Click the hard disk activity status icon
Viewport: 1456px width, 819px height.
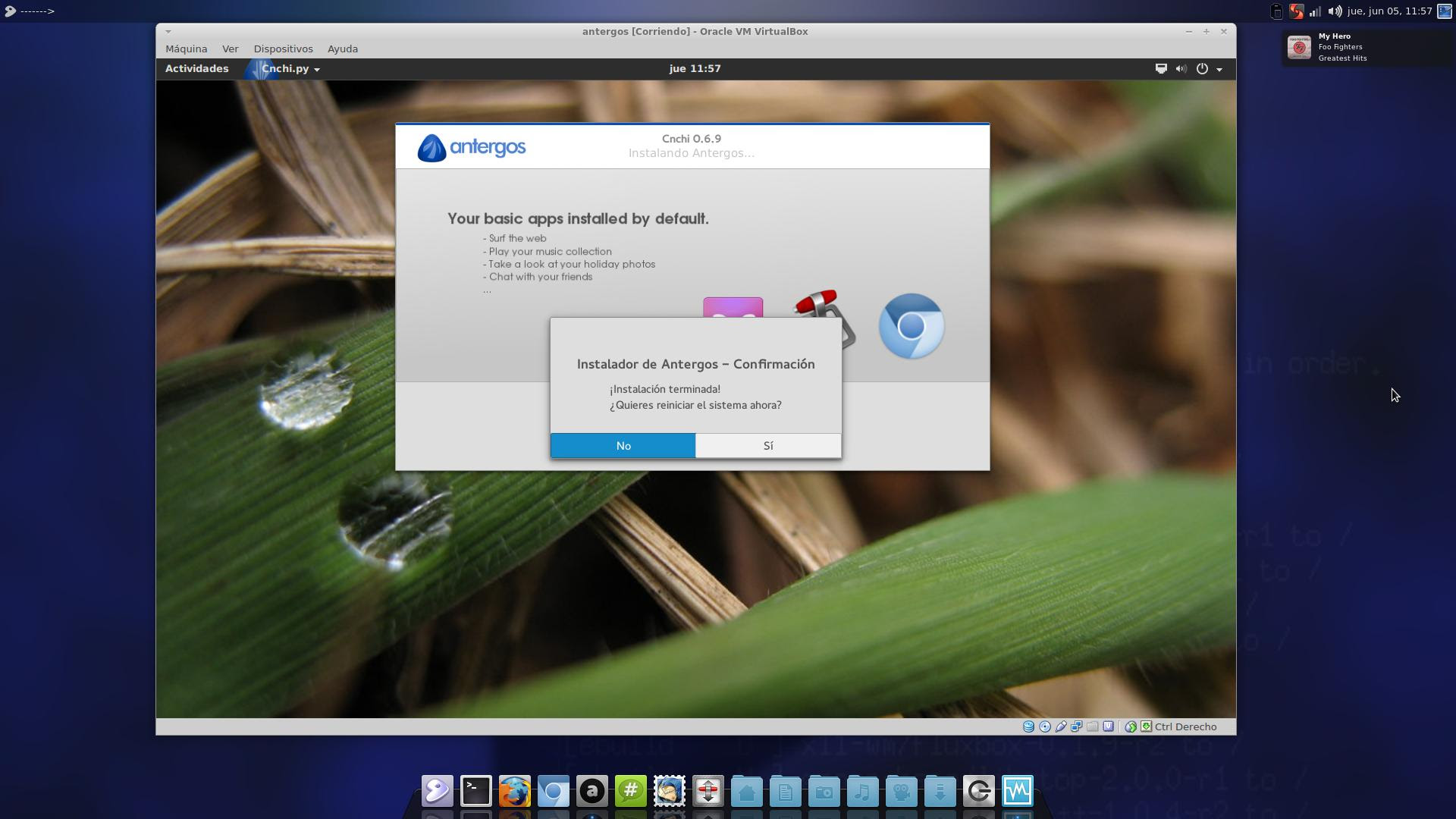pos(1028,726)
